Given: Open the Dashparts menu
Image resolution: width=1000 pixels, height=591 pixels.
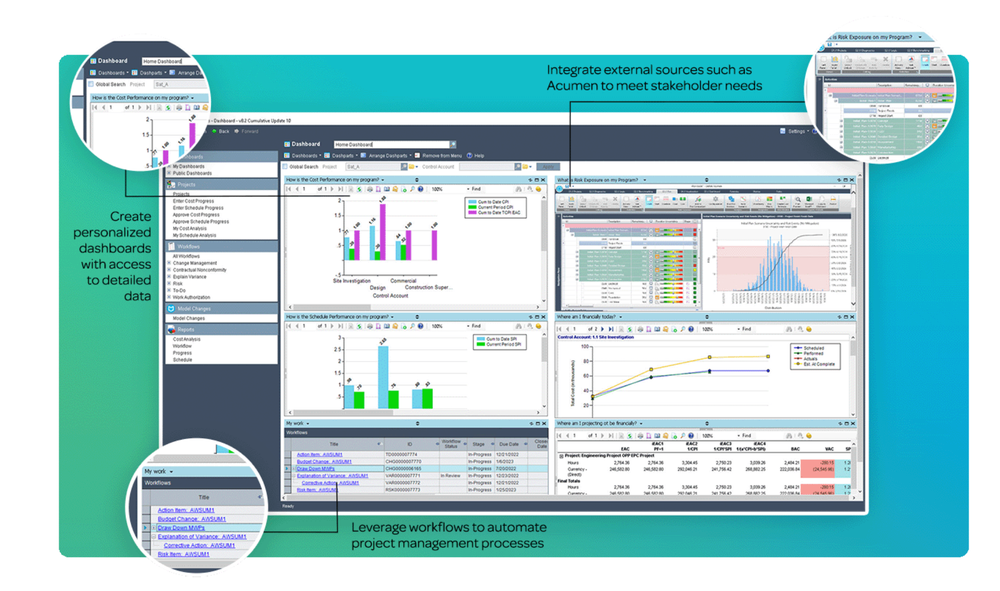Looking at the screenshot, I should (341, 155).
